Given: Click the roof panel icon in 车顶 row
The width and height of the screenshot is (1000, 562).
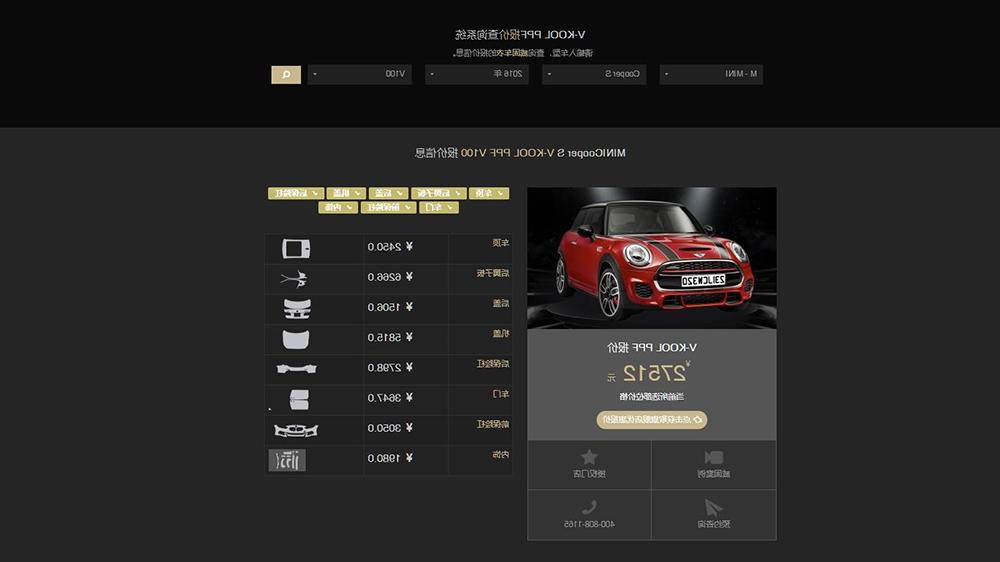Looking at the screenshot, I should [x=296, y=248].
